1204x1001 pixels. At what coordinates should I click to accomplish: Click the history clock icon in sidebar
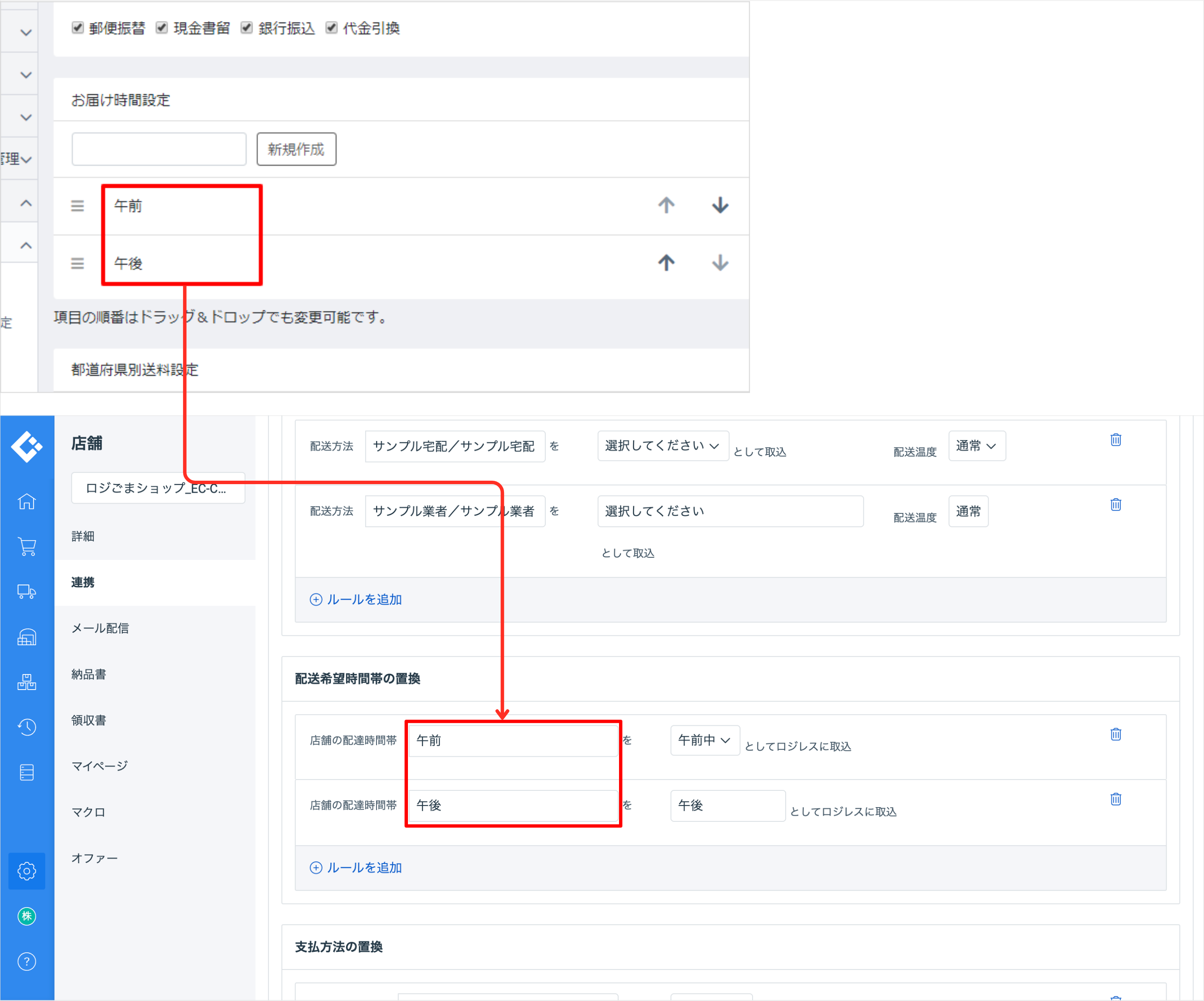pos(26,727)
